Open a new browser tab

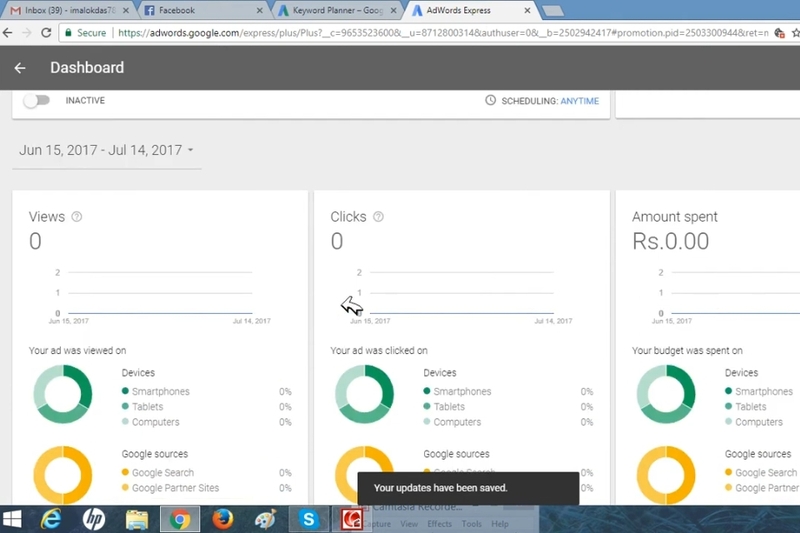point(553,11)
